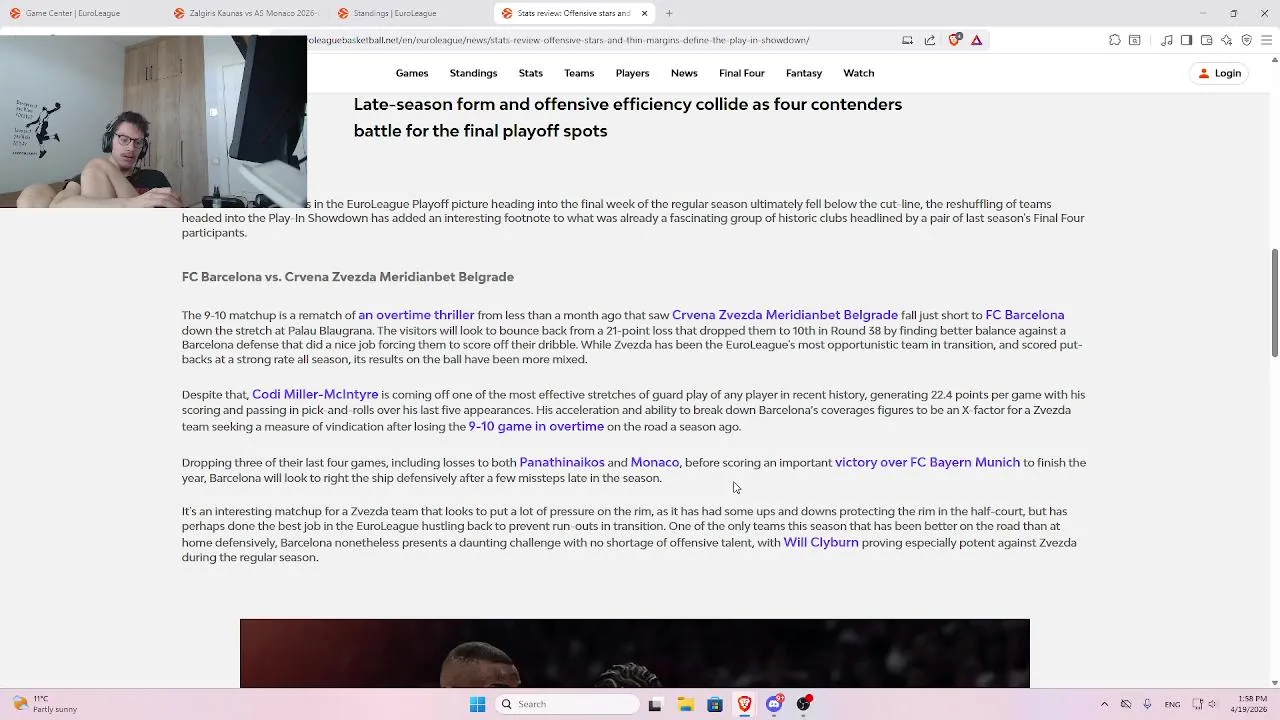Switch to Zalgiris Kaunas vs AS Monaco tab
This screenshot has width=1280, height=720.
click(x=245, y=13)
